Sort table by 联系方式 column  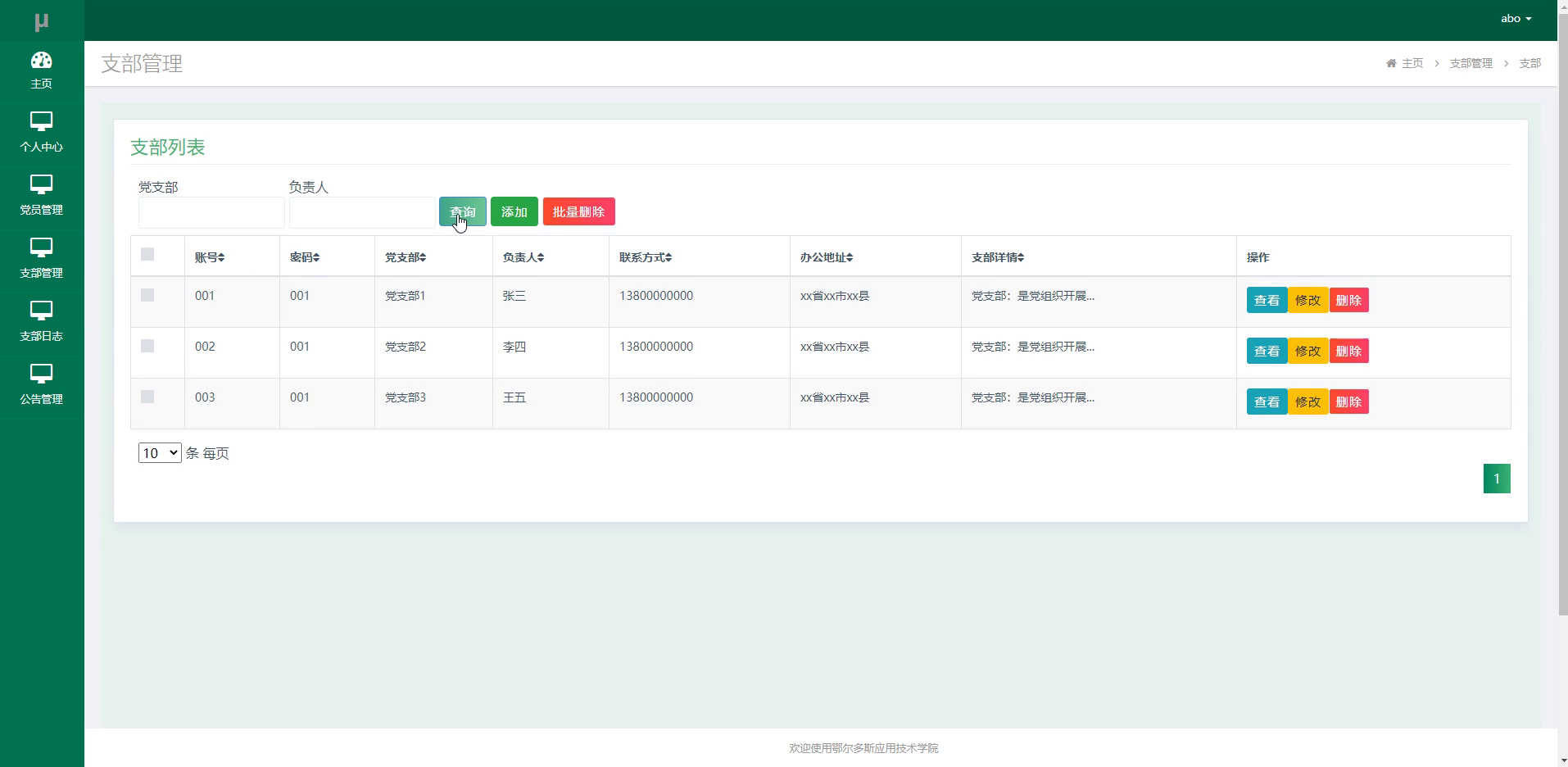pos(646,257)
